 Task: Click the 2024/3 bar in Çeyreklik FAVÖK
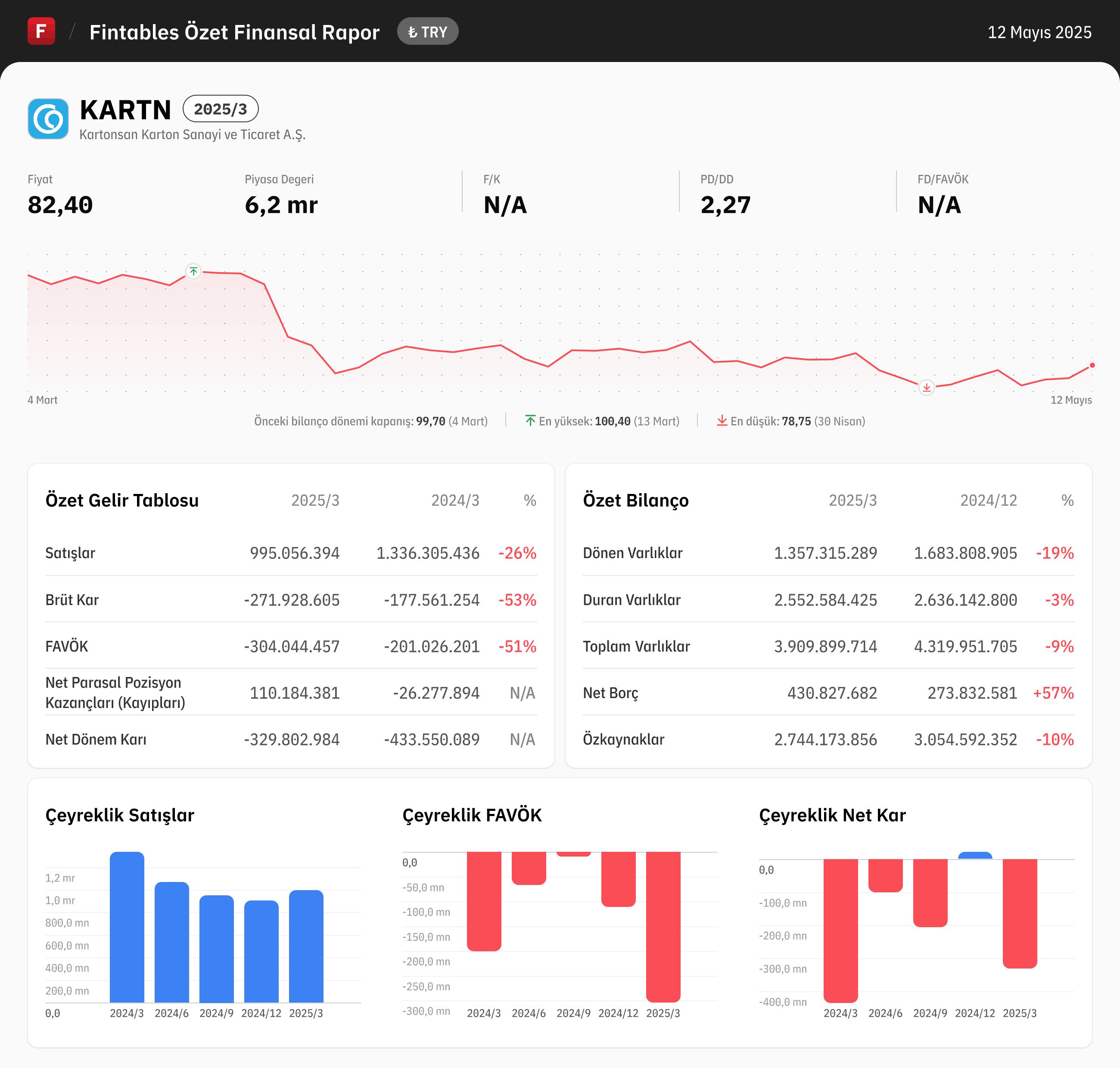484,901
